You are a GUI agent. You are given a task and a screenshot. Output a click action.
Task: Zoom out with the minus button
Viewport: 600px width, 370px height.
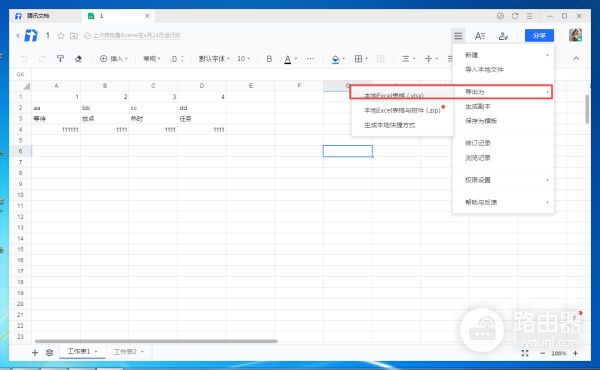click(x=543, y=353)
